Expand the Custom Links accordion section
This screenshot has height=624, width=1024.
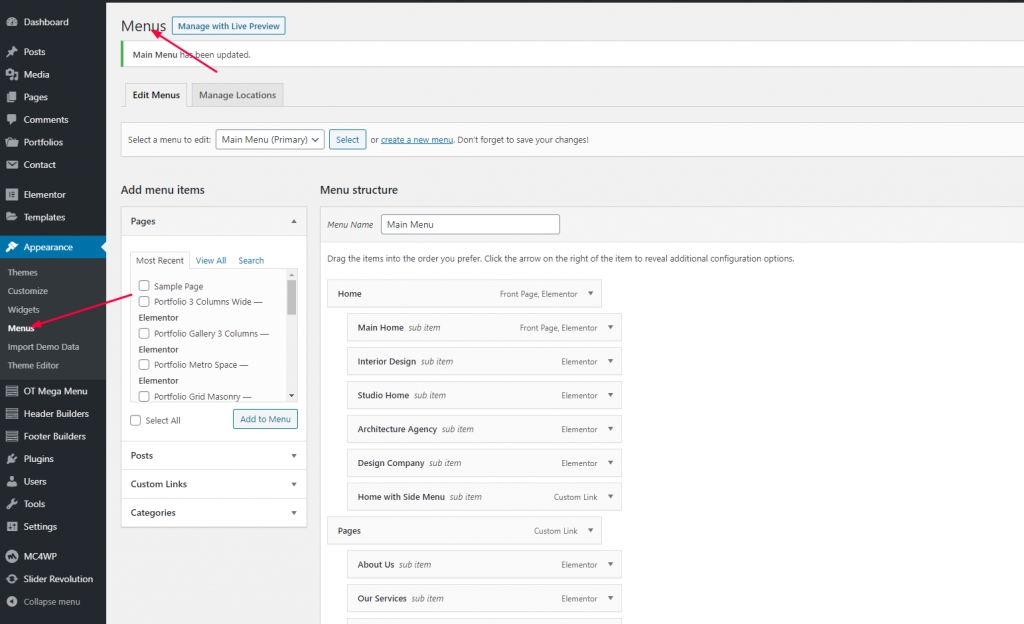pos(294,484)
